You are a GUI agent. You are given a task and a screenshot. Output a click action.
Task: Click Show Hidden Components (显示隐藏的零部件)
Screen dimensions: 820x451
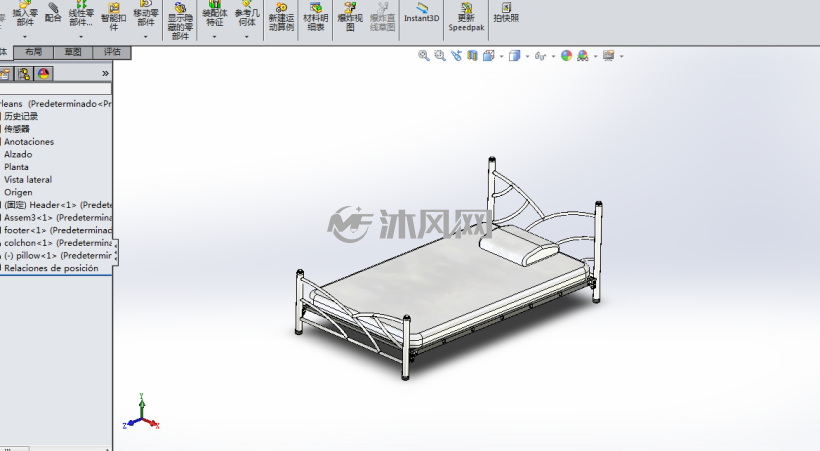point(180,21)
